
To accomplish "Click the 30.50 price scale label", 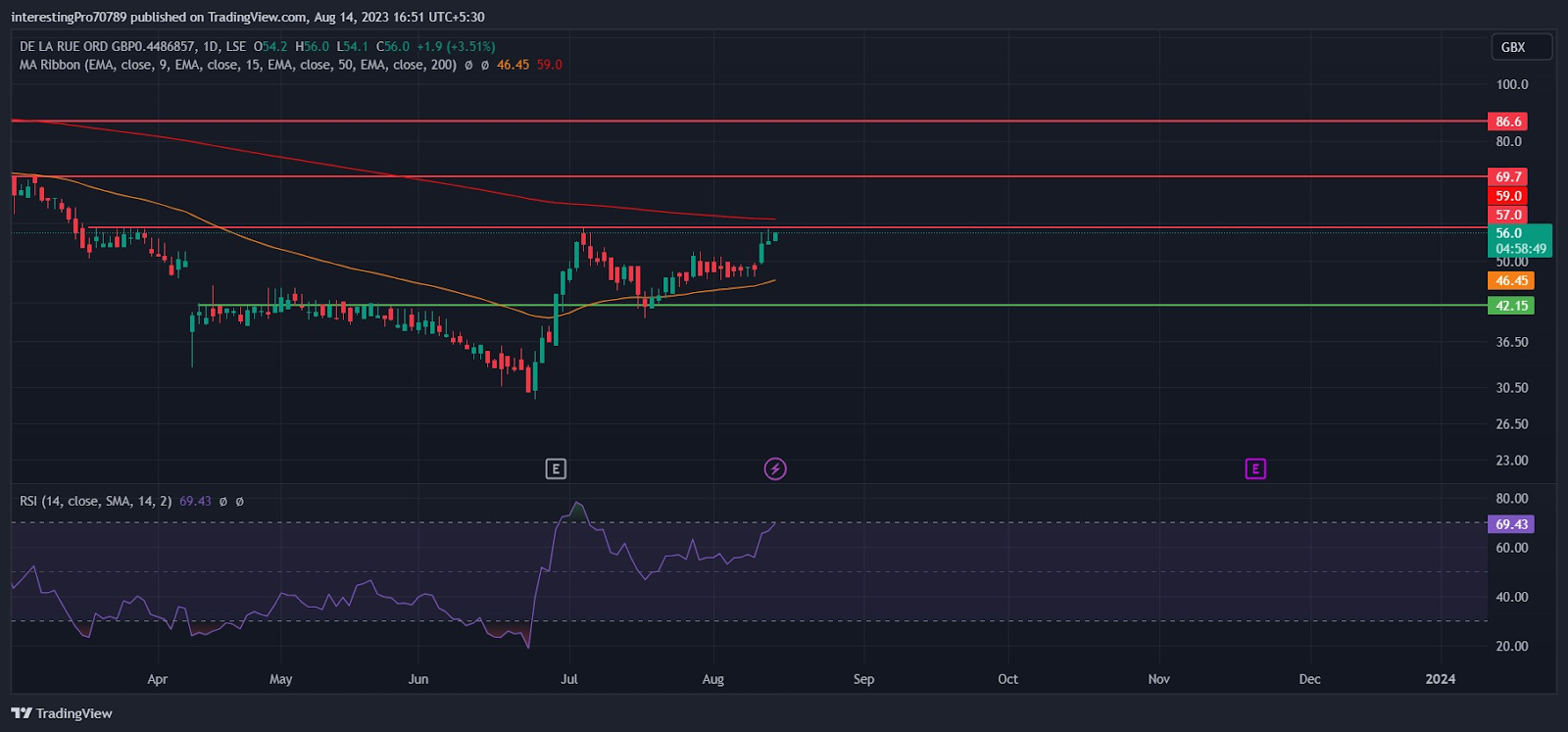I will click(1512, 388).
